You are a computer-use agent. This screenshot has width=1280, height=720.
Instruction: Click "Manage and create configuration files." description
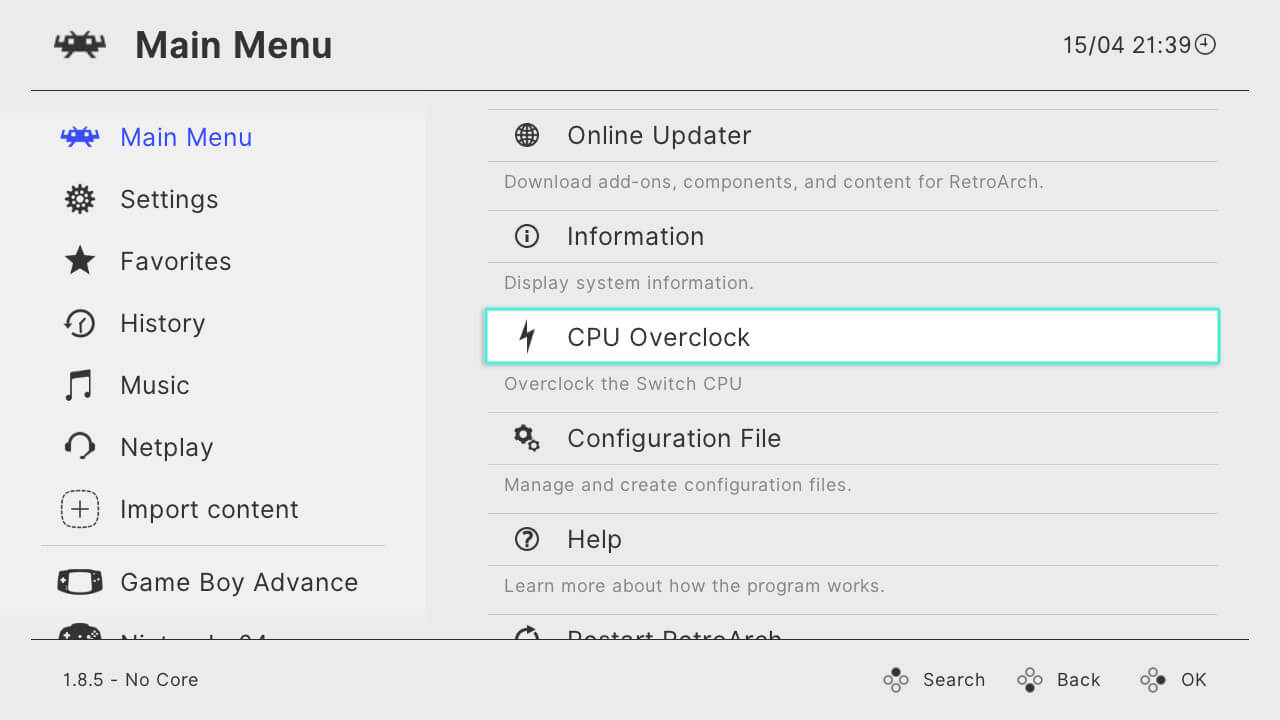[678, 485]
